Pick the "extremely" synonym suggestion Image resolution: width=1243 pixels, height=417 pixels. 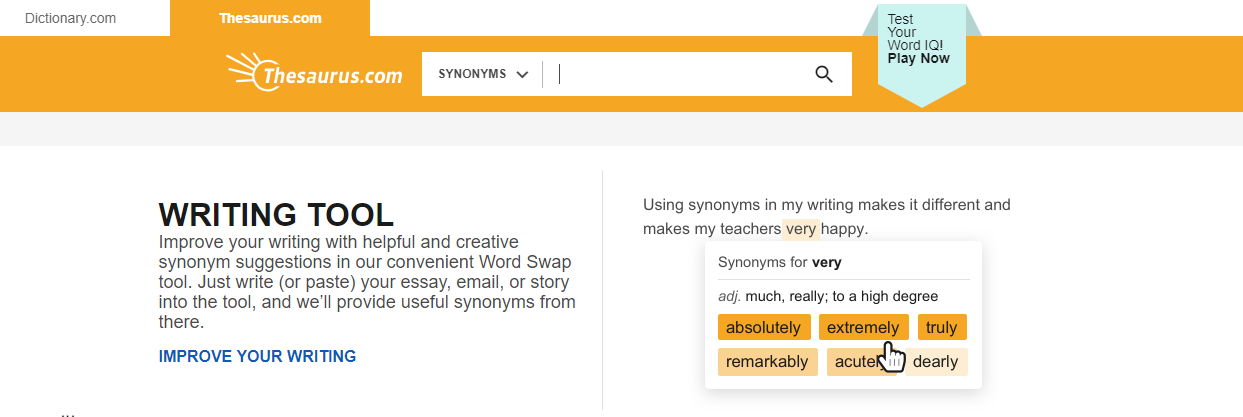863,327
